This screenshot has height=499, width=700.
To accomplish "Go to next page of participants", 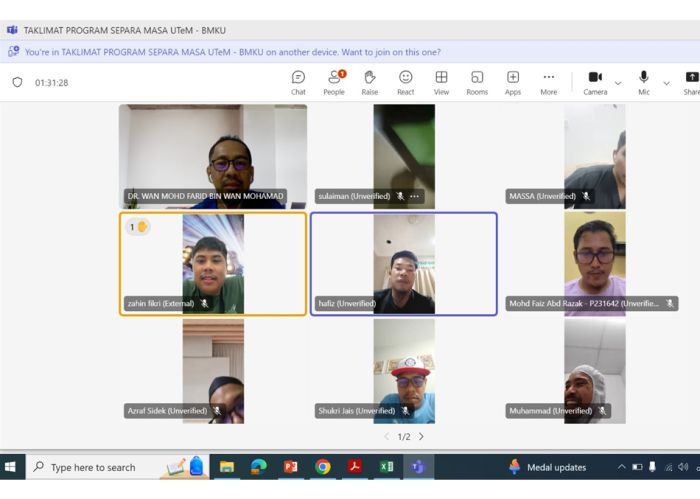I will click(x=421, y=437).
